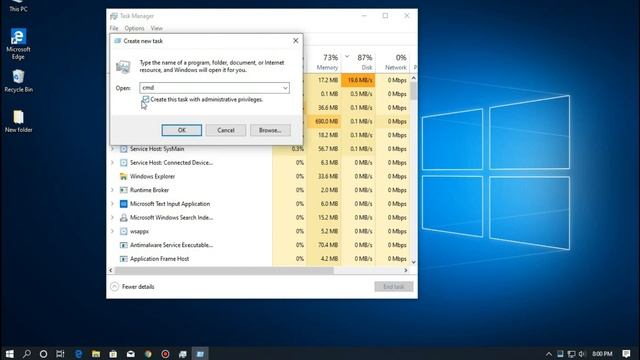The image size is (640, 360).
Task: Open Task View on taskbar
Action: coord(60,354)
